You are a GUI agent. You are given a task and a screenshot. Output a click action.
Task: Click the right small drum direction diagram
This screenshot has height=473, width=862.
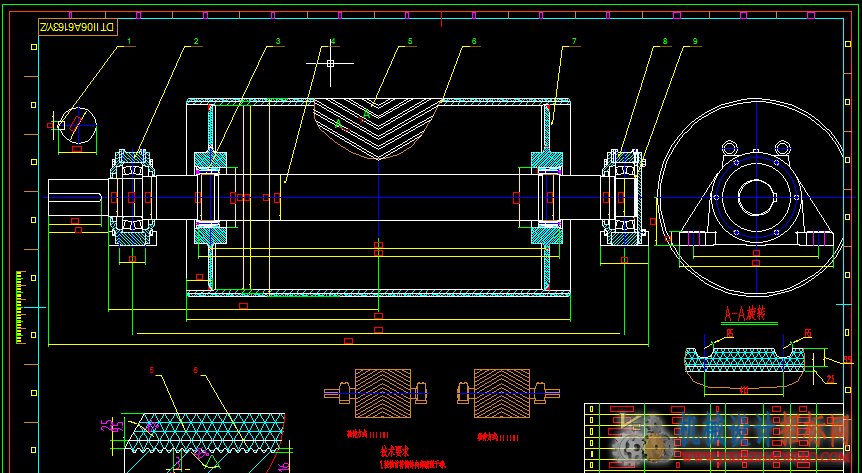[x=502, y=392]
